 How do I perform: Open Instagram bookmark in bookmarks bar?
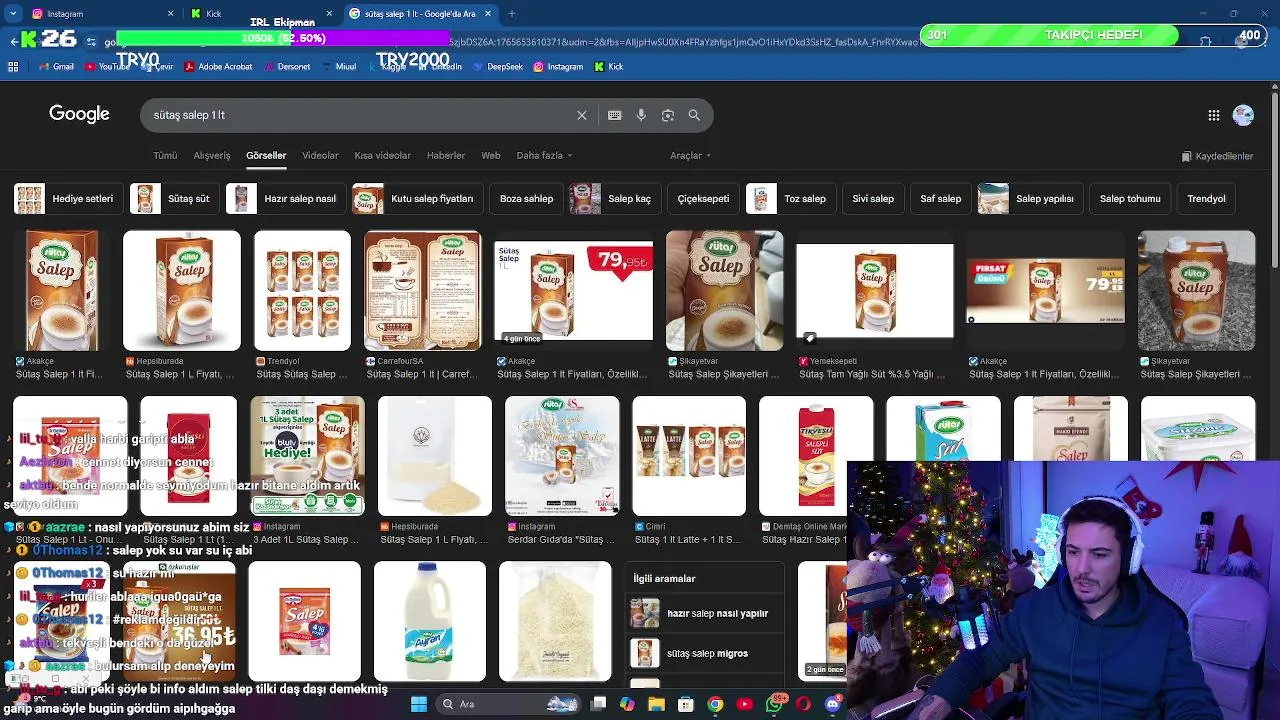[x=558, y=67]
